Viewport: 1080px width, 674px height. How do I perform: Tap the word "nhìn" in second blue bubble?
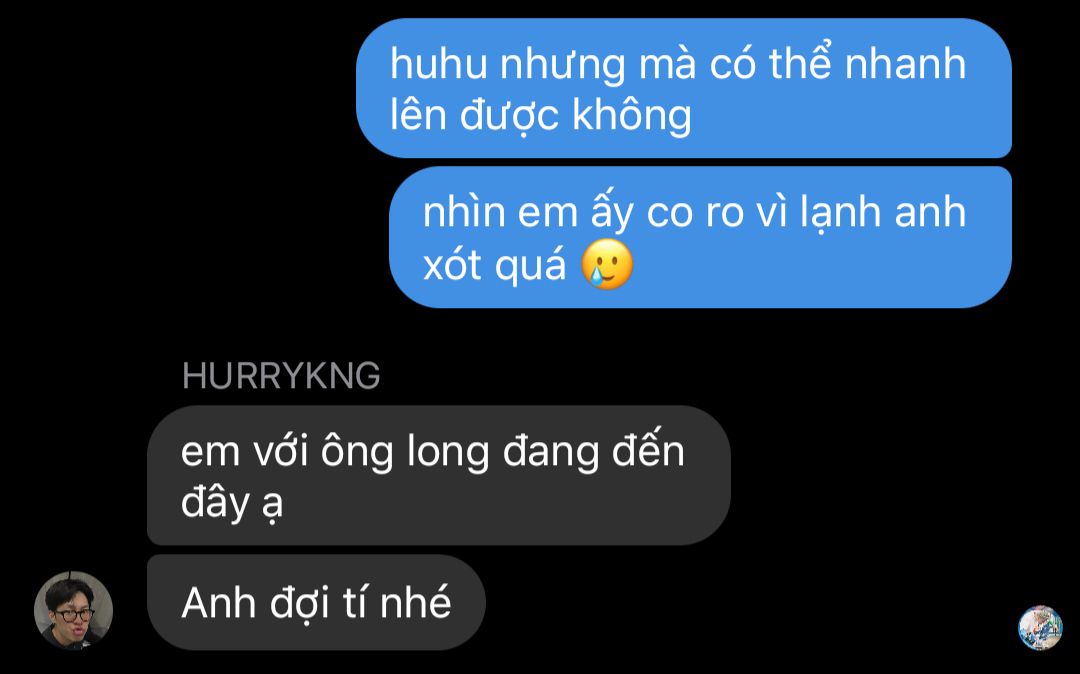point(464,213)
